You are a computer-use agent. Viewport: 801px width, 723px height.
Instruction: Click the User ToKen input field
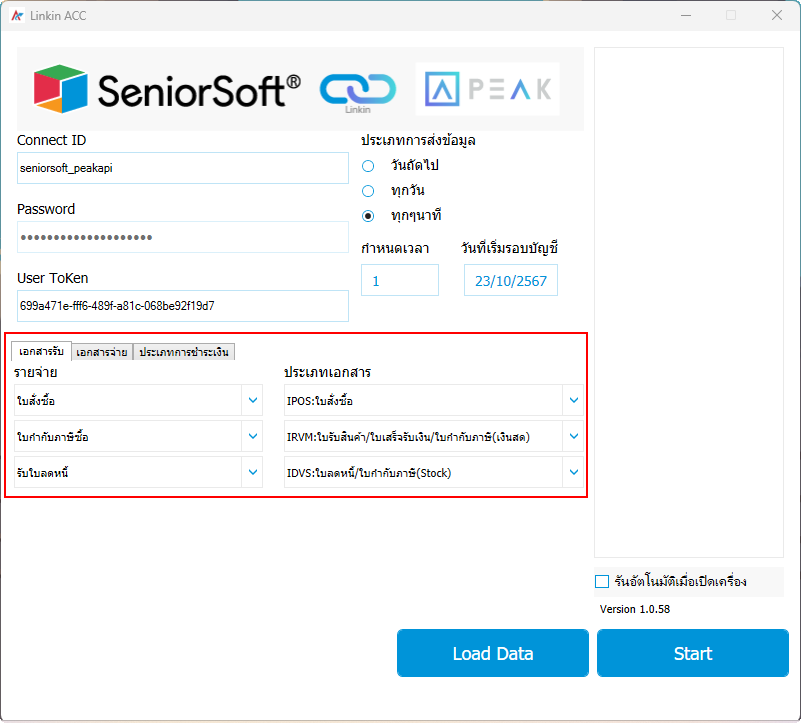(183, 306)
